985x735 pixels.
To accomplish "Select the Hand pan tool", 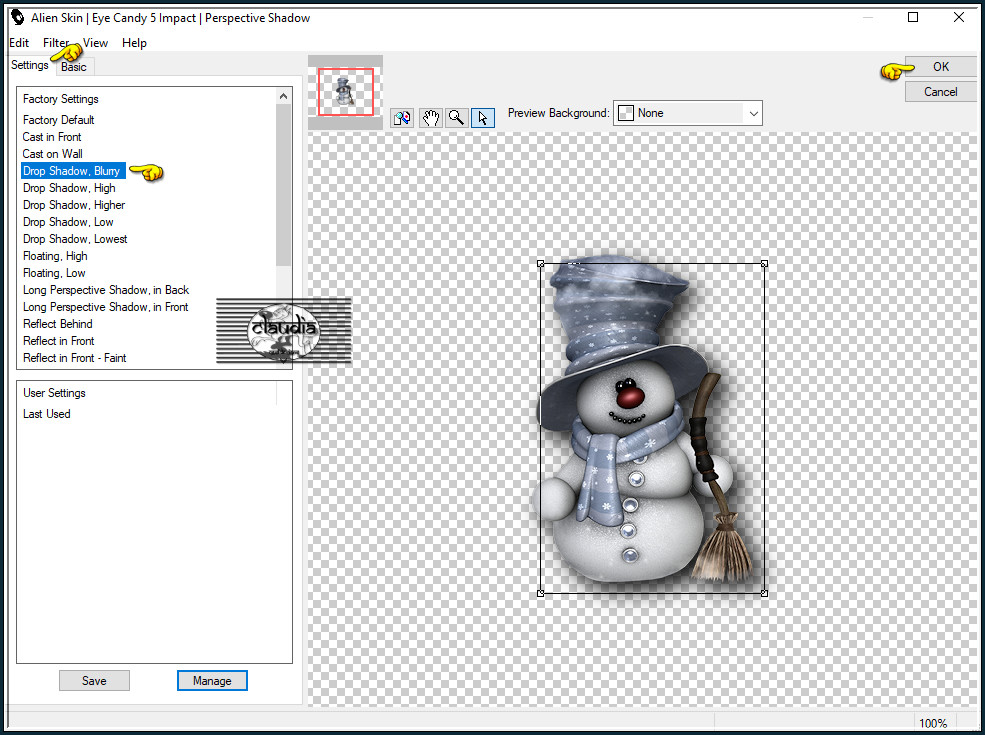I will (430, 117).
